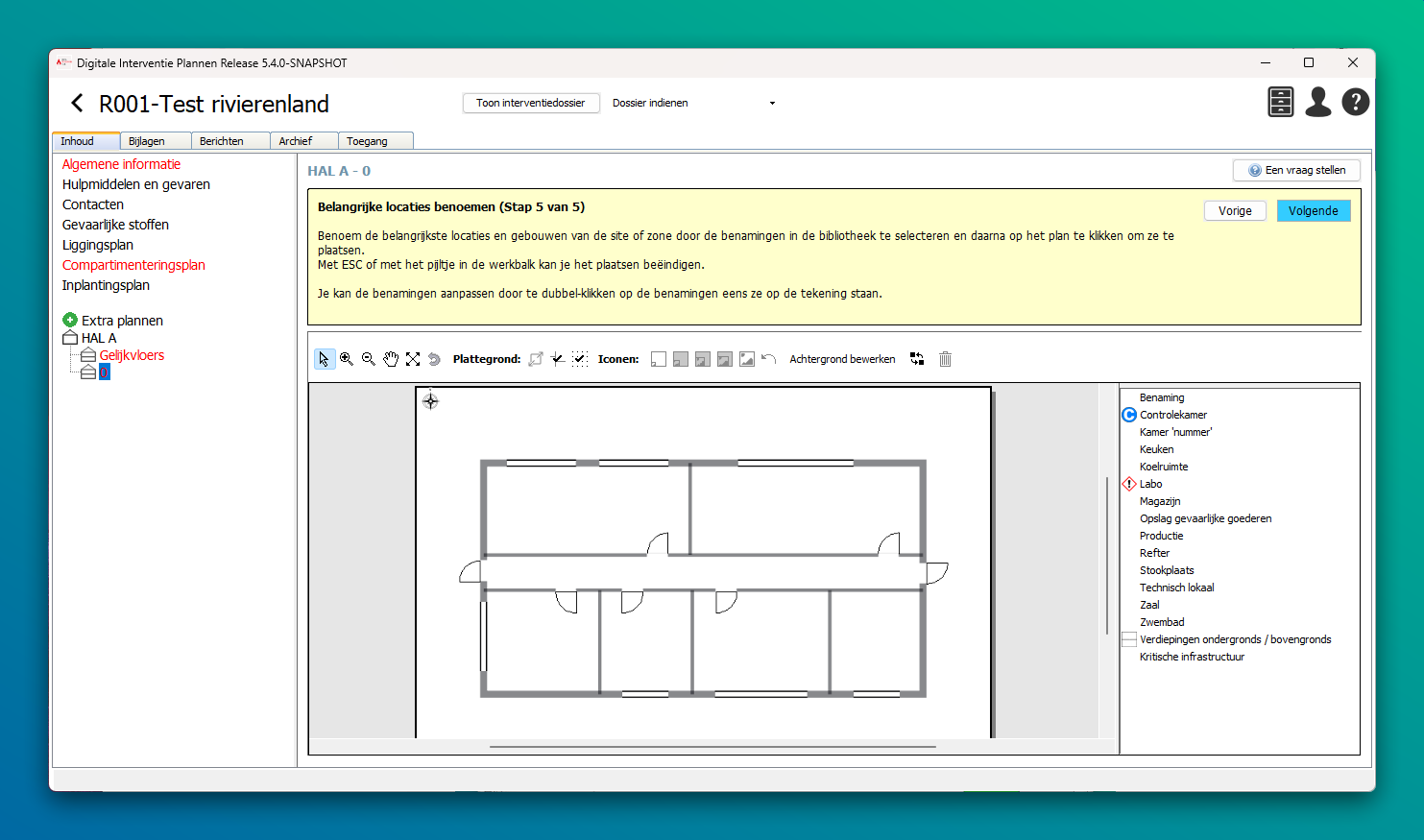The width and height of the screenshot is (1424, 840).
Task: Open help via the question mark icon
Action: point(1356,102)
